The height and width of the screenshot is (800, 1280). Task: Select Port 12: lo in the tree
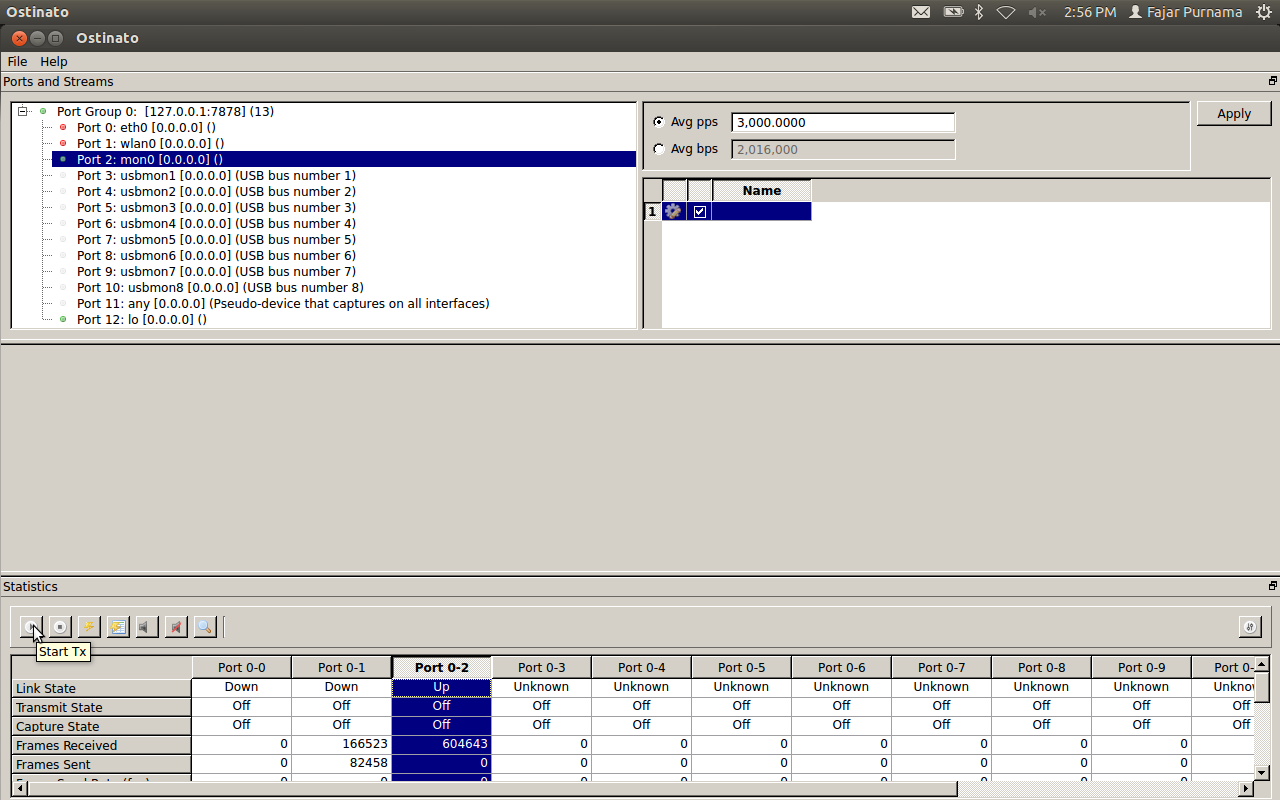pos(141,319)
